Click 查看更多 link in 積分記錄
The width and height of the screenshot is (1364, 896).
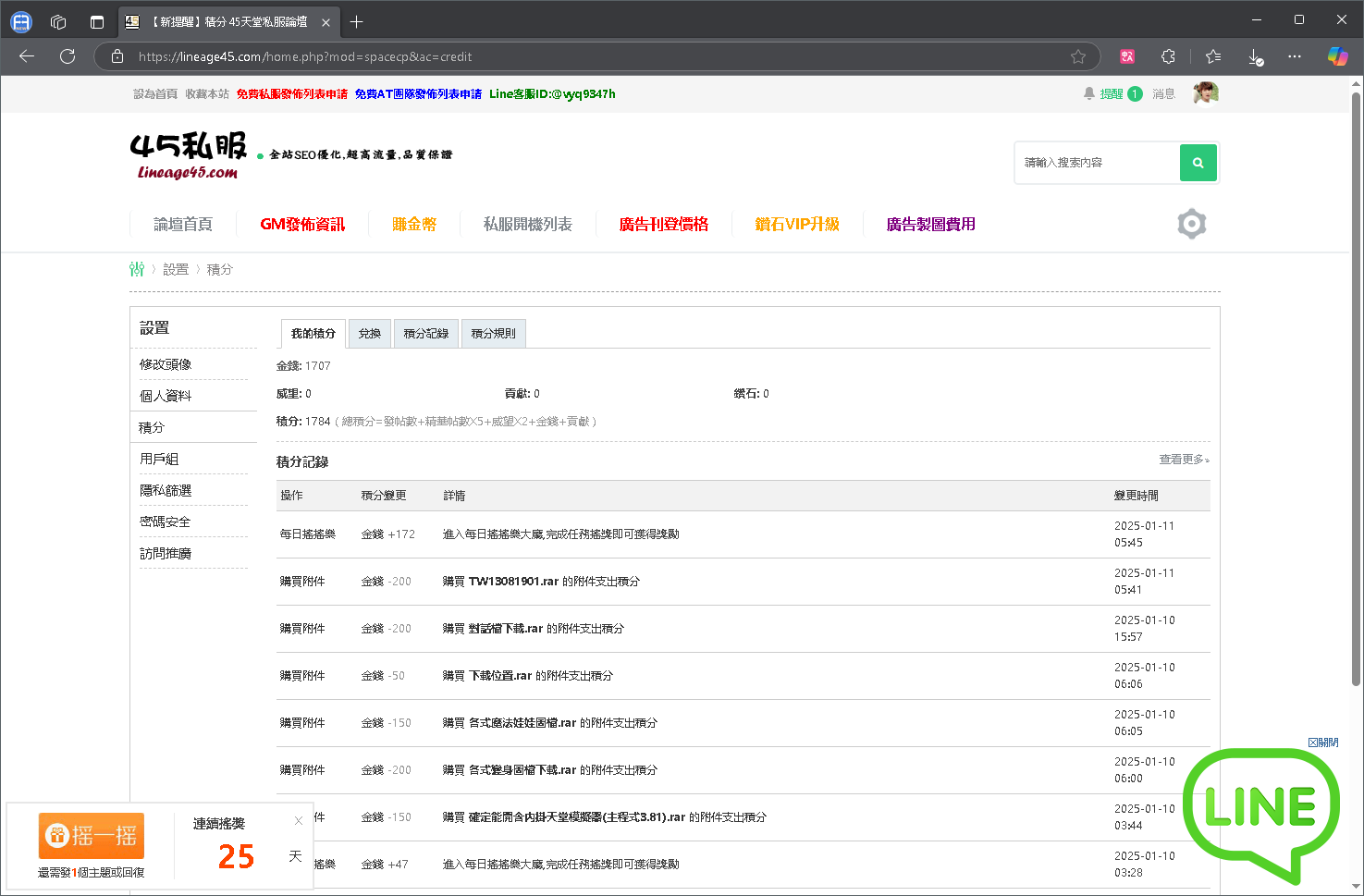1184,459
